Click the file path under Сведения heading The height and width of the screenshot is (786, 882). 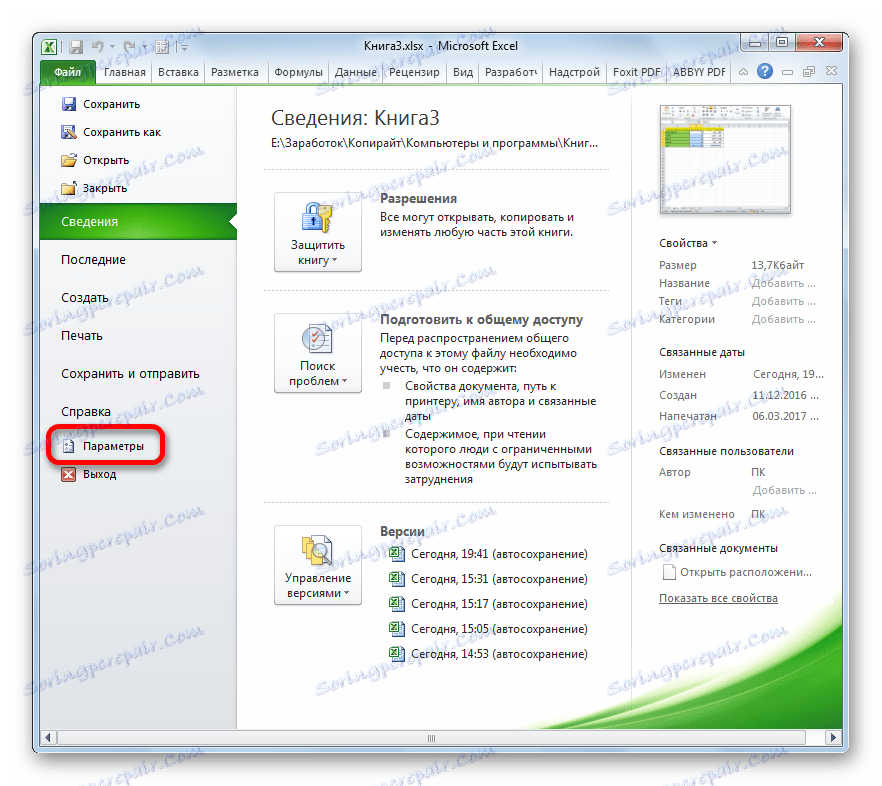(x=434, y=143)
